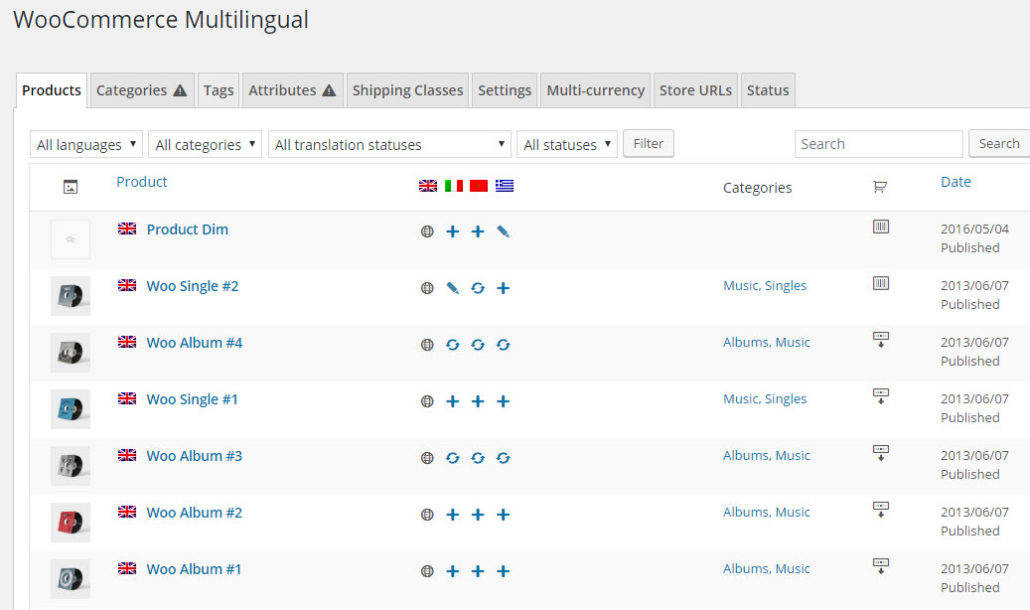Edit Italian translation of Woo Single #2
This screenshot has height=610, width=1030.
(x=453, y=288)
